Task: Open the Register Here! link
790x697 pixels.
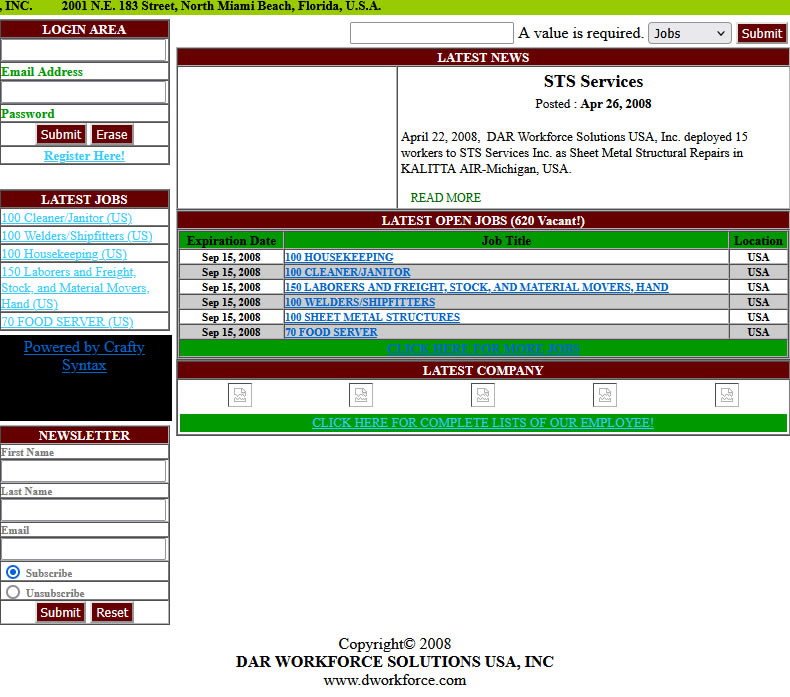Action: (x=84, y=156)
